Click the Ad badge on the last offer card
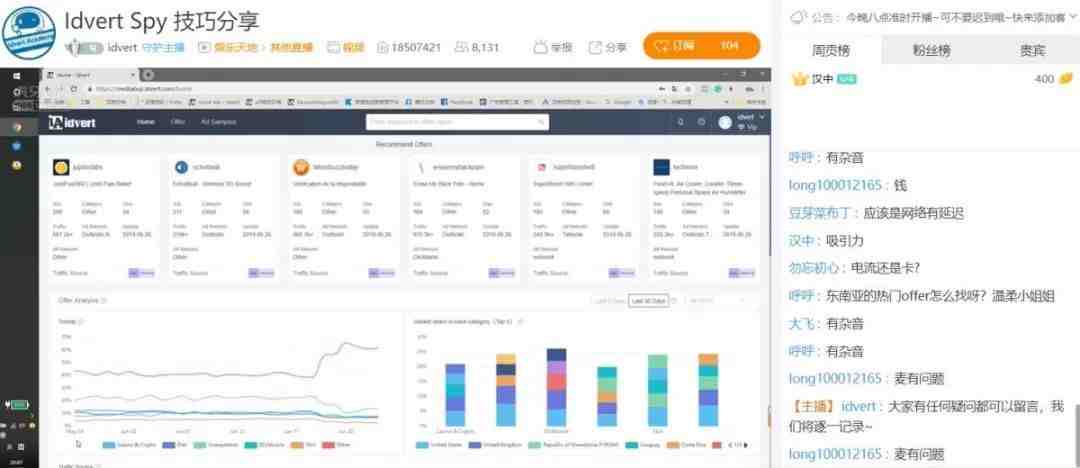1080x468 pixels. tap(742, 273)
